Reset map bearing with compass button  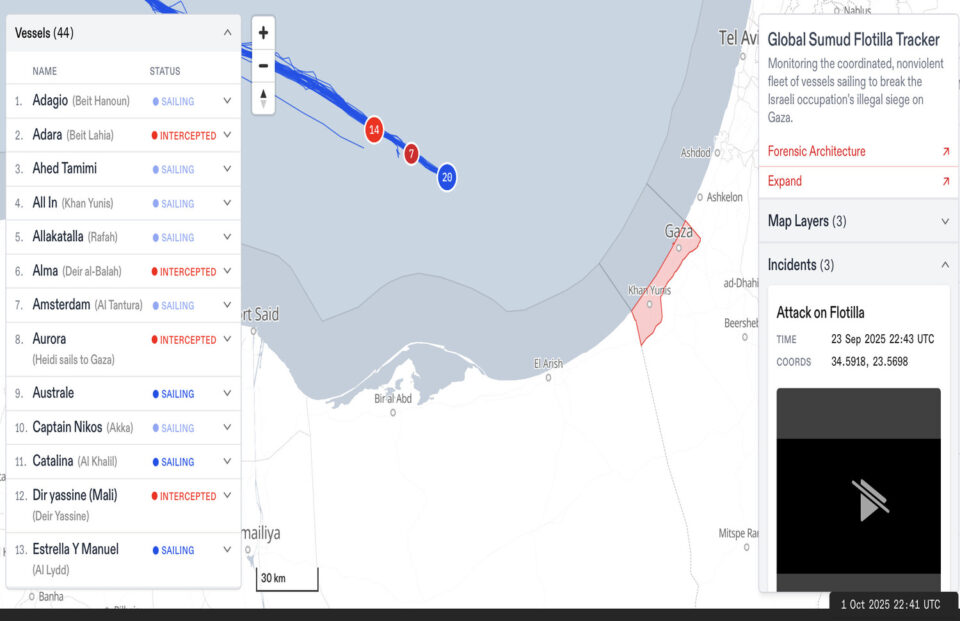[x=263, y=98]
